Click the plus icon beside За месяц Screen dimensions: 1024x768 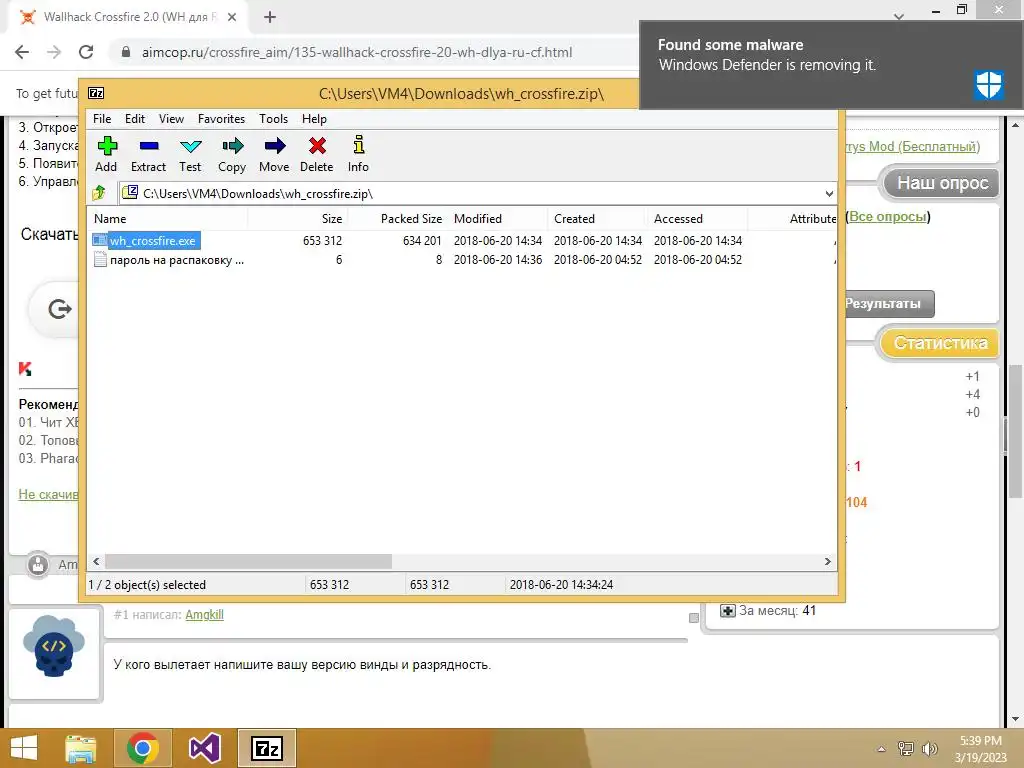tap(728, 611)
